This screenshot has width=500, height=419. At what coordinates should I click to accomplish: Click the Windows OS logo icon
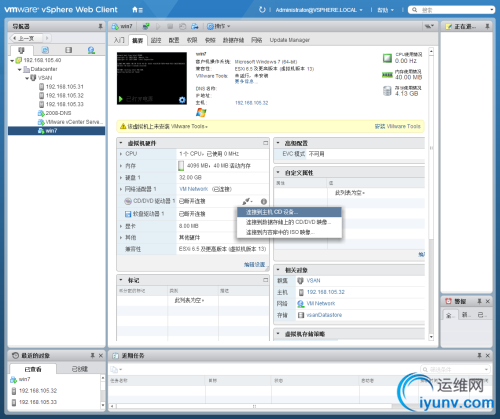(201, 112)
